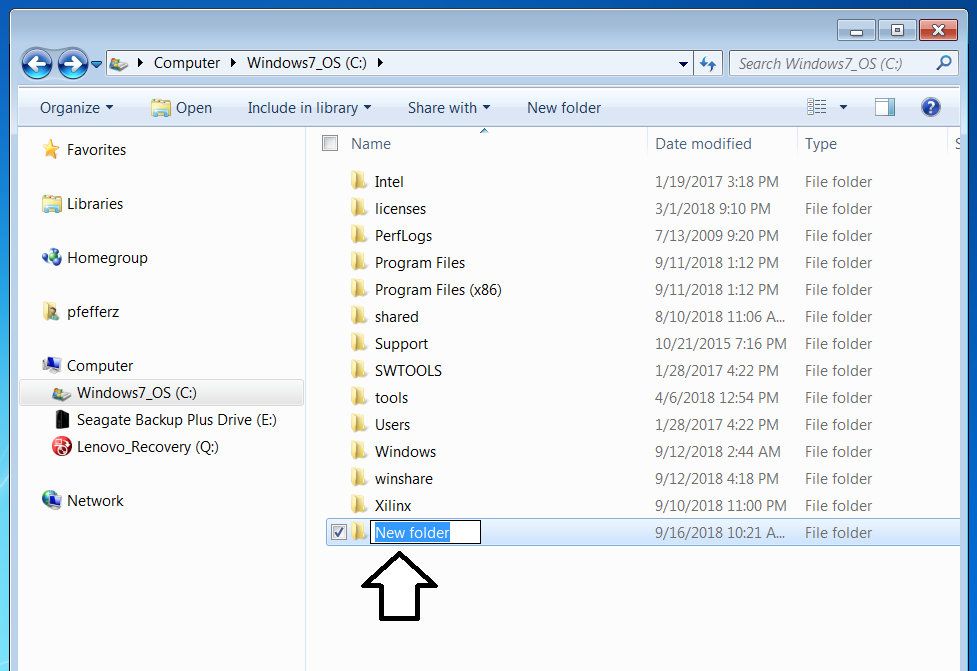Open the Organize menu

(77, 108)
